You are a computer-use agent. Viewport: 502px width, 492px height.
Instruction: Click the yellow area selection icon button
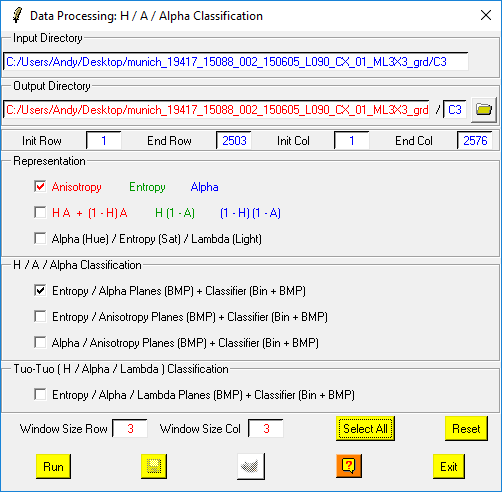click(x=154, y=466)
